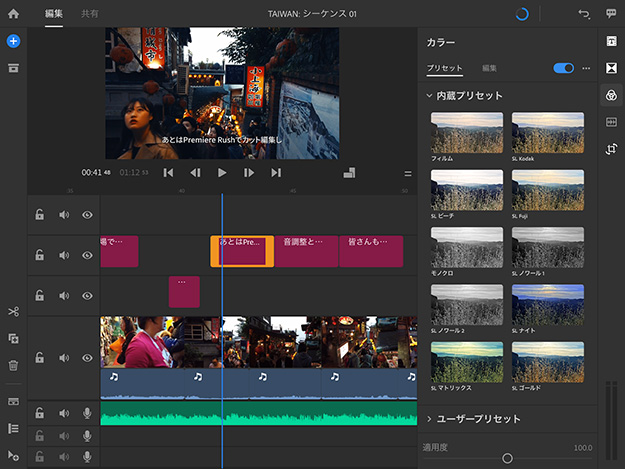Toggle the color preset enable switch
Image resolution: width=625 pixels, height=469 pixels.
(x=563, y=68)
